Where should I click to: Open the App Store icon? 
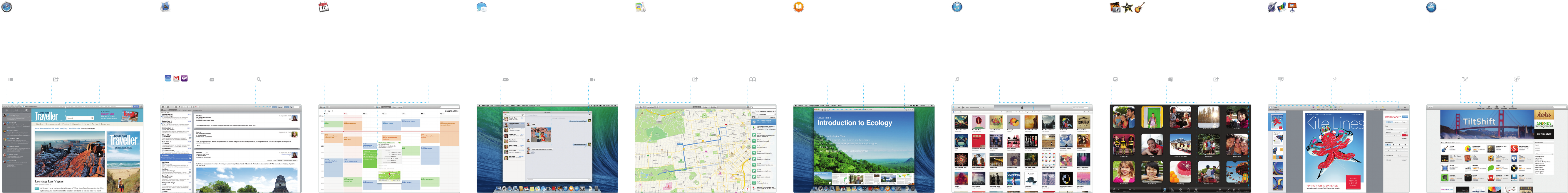[x=1432, y=7]
